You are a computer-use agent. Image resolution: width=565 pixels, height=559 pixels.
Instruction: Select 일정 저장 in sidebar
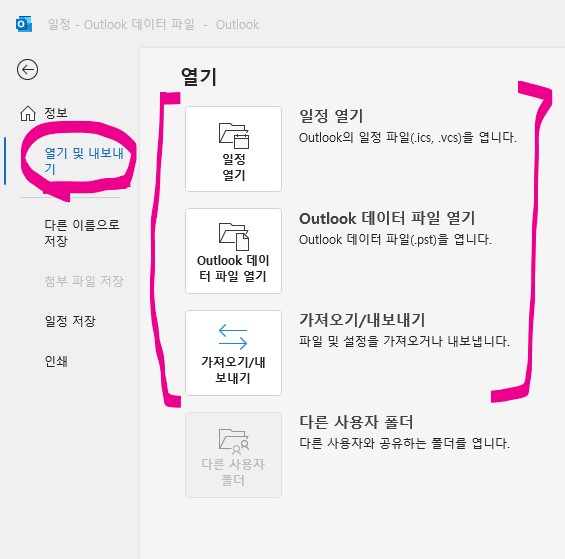pyautogui.click(x=70, y=321)
